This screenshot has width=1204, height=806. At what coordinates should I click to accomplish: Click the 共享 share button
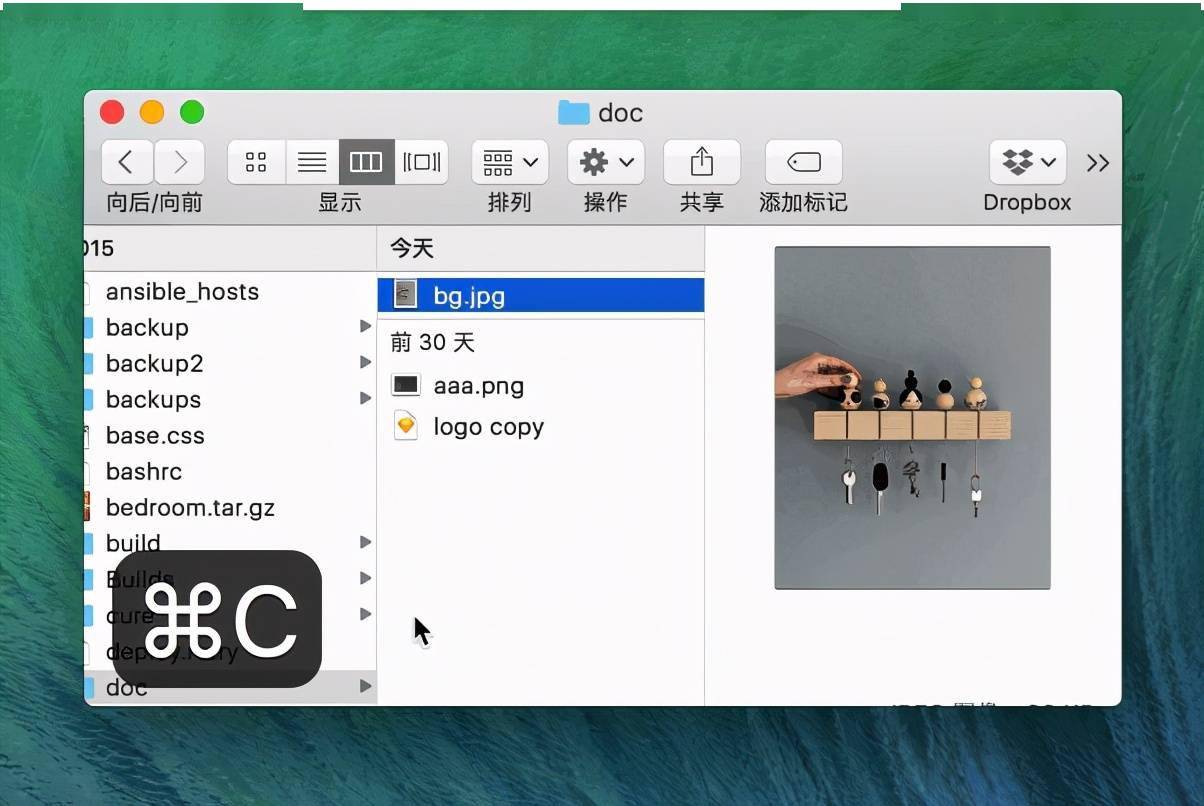point(702,162)
